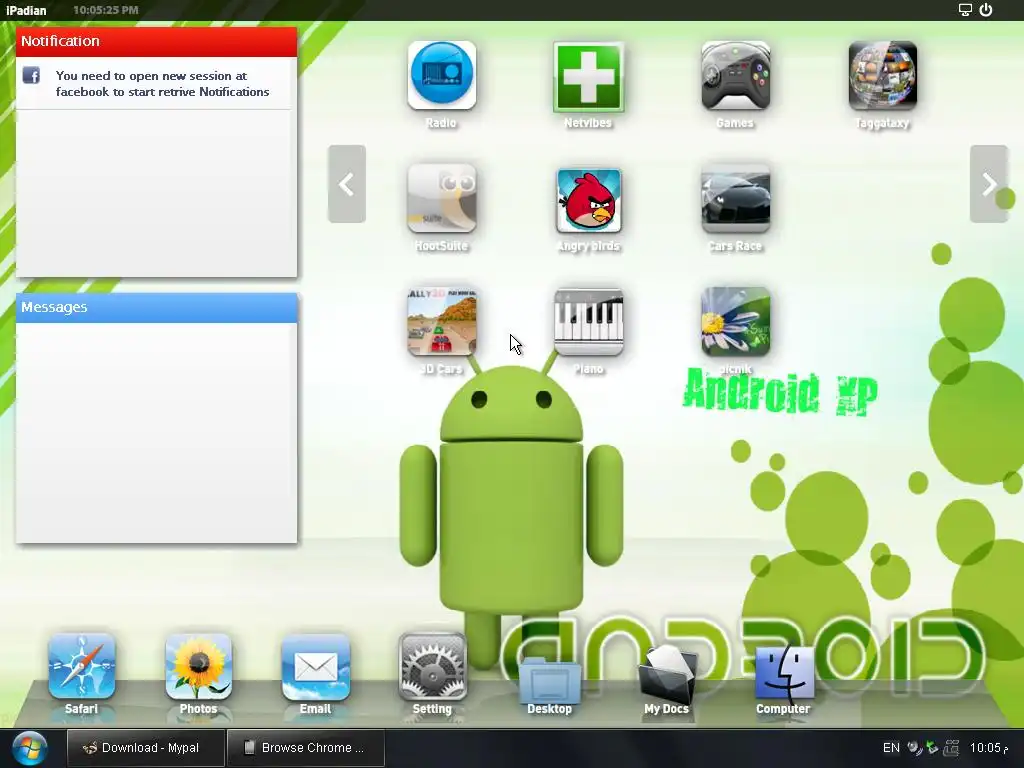Image resolution: width=1024 pixels, height=768 pixels.
Task: Open the Piano app
Action: [588, 322]
